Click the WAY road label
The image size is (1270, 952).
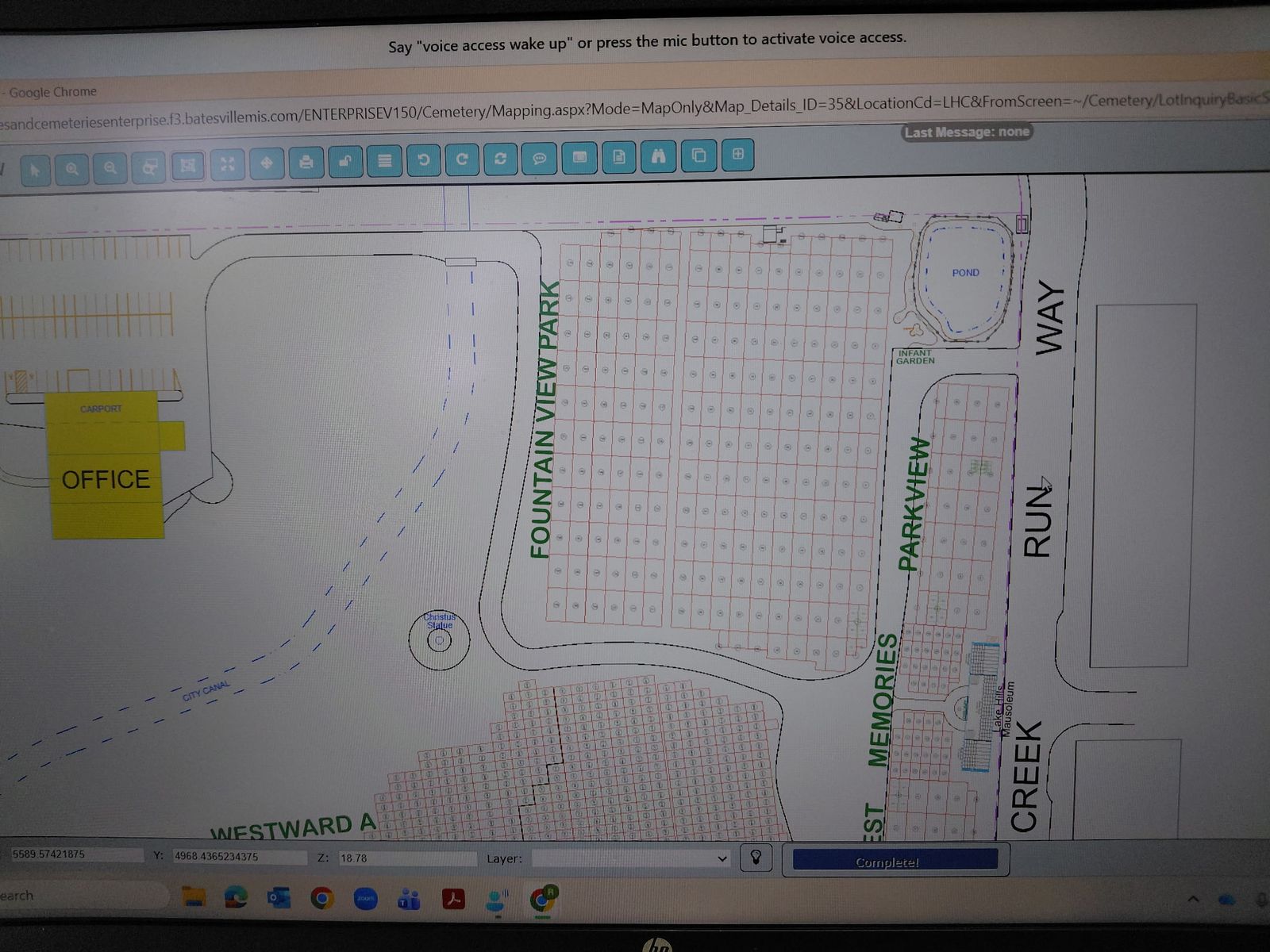pyautogui.click(x=1049, y=317)
